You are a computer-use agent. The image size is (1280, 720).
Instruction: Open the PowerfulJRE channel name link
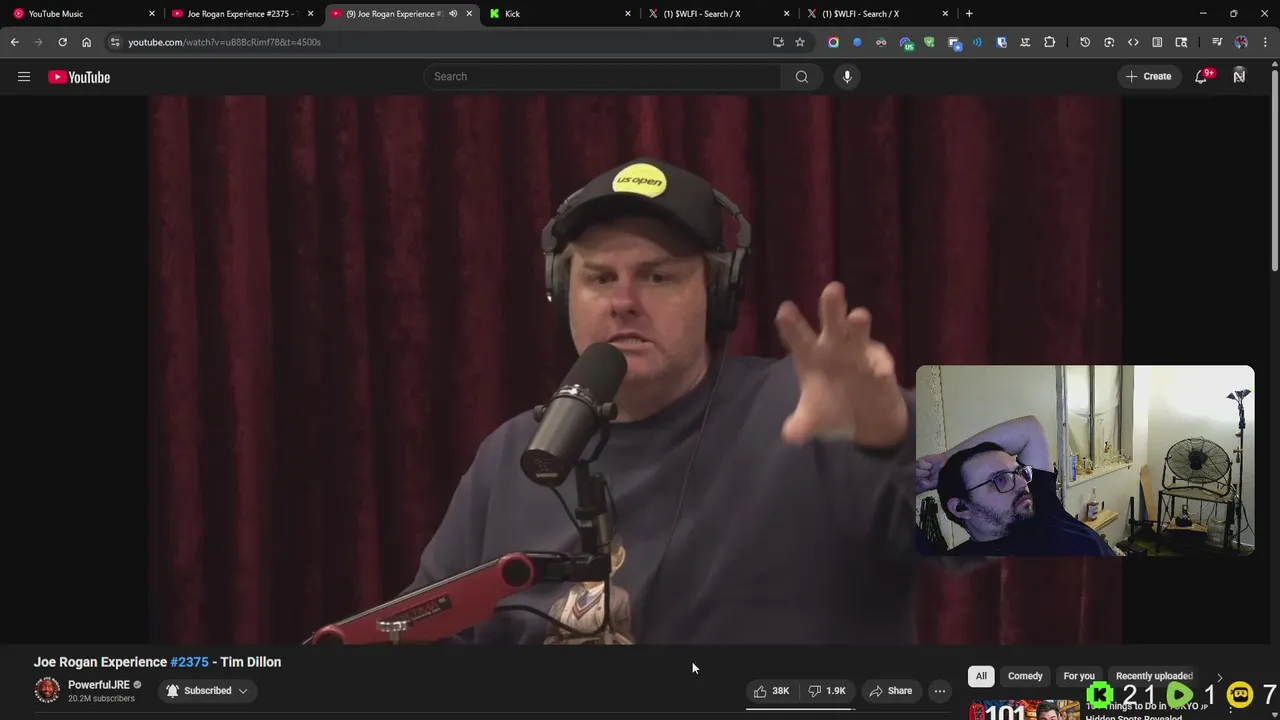click(99, 685)
